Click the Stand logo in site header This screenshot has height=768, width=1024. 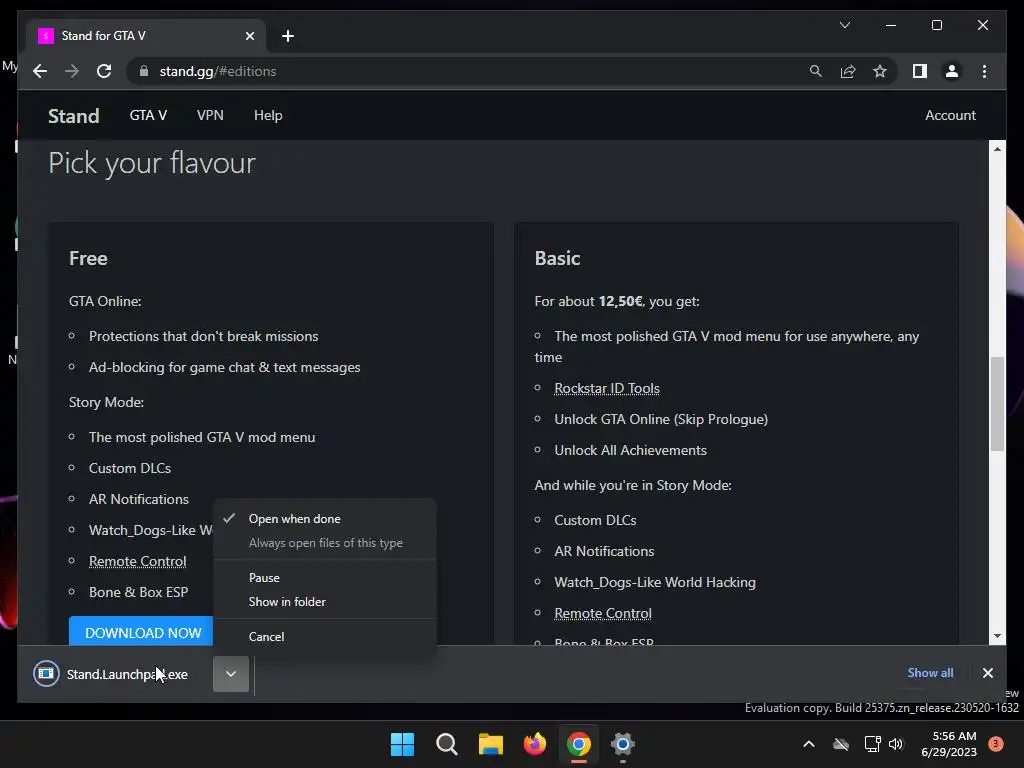coord(74,116)
